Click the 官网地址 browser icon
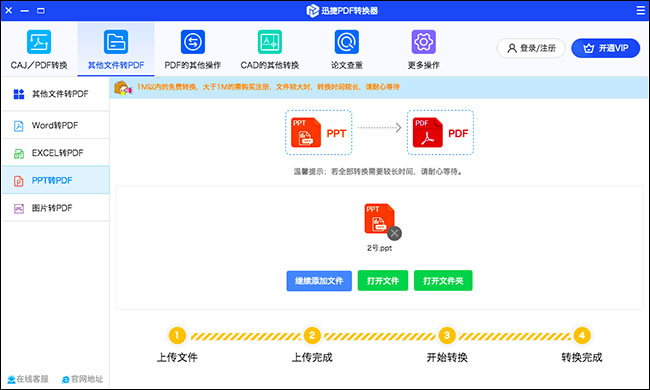 point(65,379)
